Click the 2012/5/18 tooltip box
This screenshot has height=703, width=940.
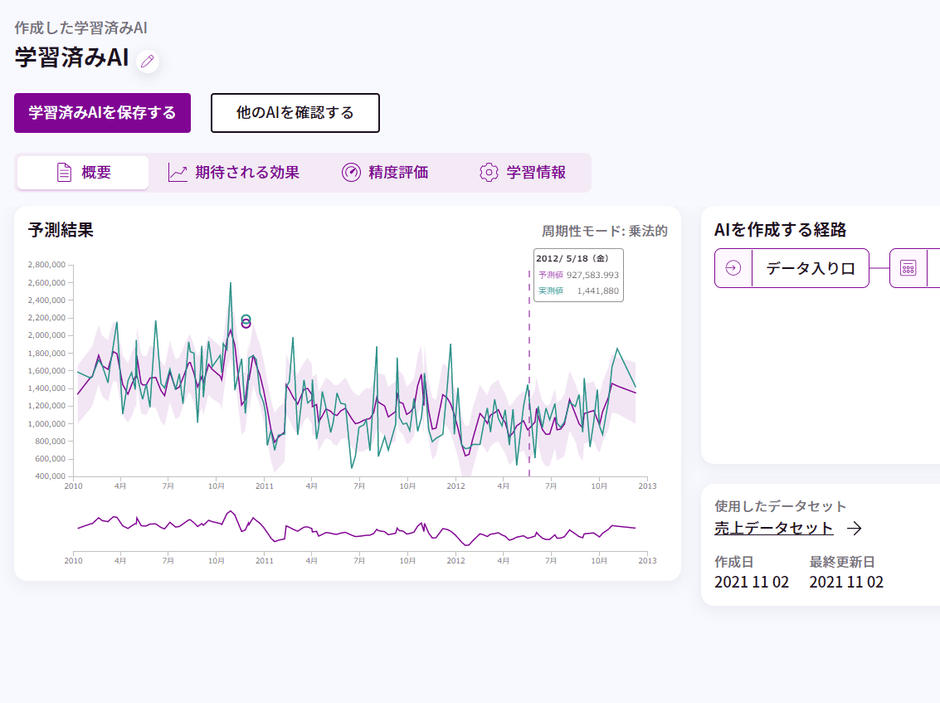[578, 275]
